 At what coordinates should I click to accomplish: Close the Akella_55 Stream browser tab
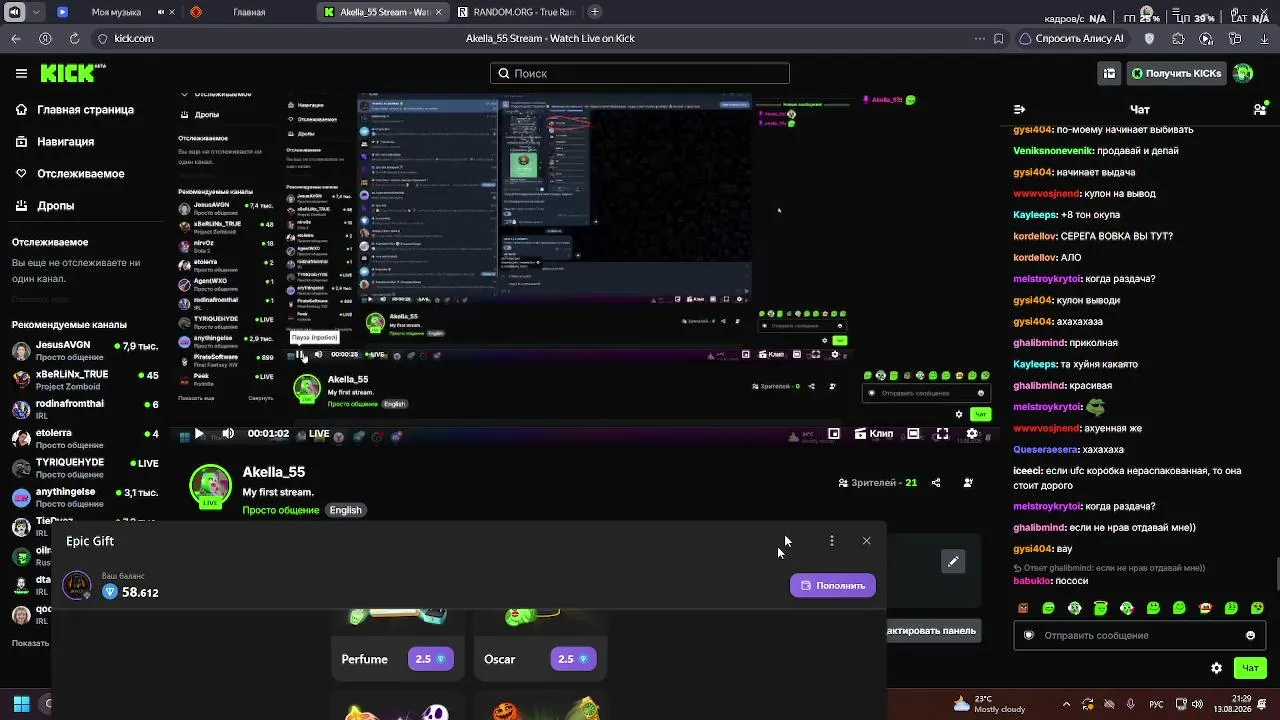[438, 12]
